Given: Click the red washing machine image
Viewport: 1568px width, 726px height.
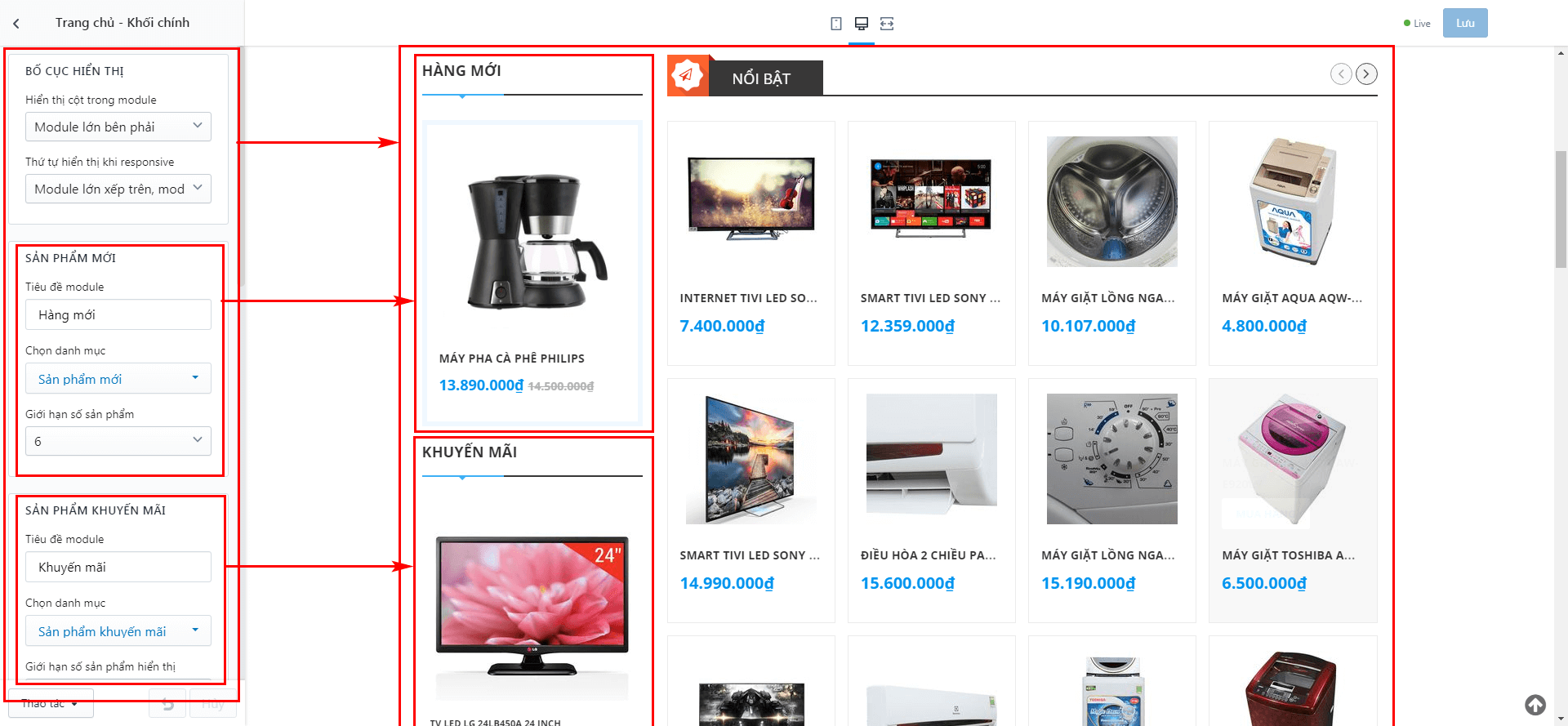Looking at the screenshot, I should point(1293,688).
